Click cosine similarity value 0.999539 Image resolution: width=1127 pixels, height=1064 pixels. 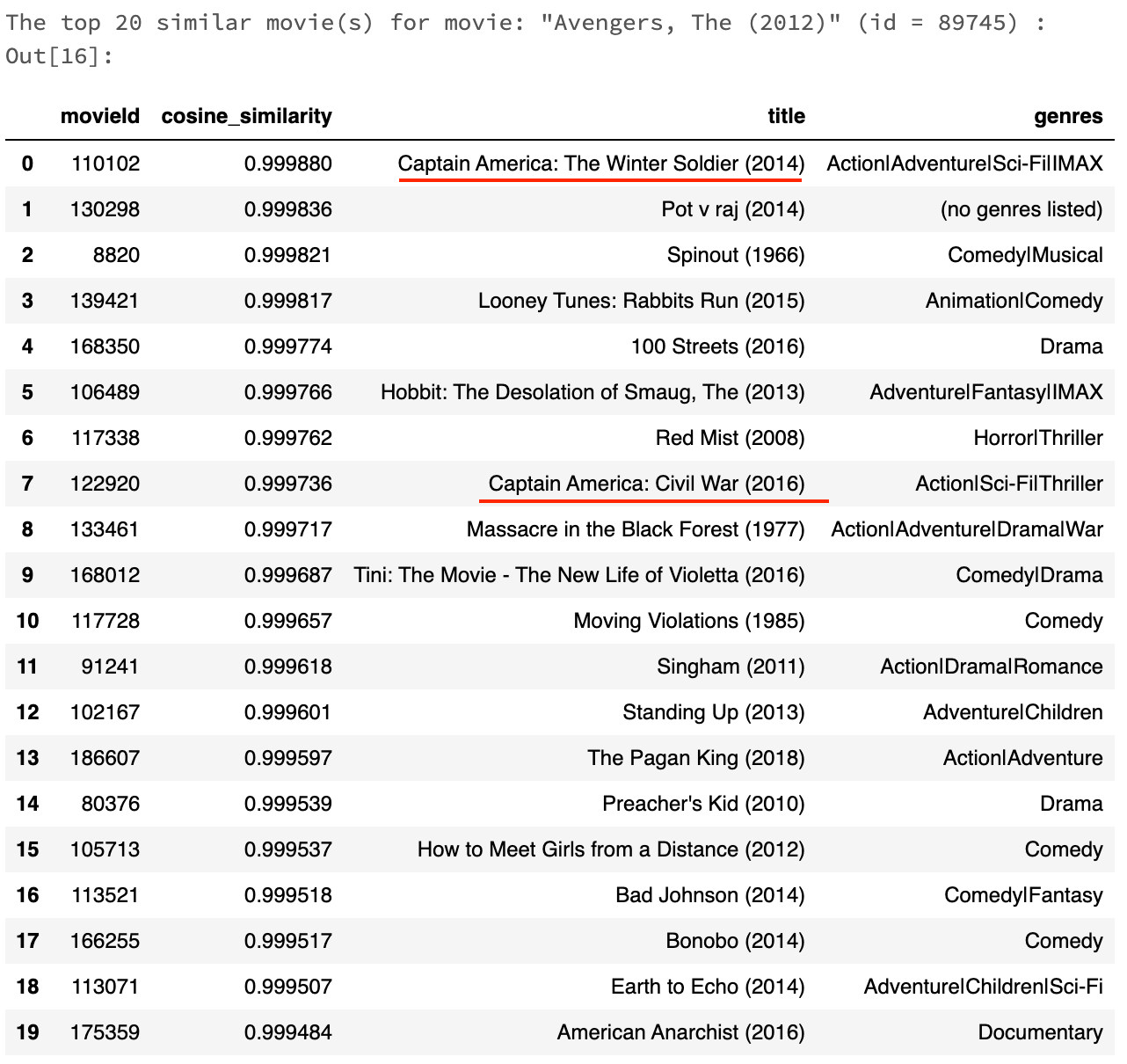[288, 804]
